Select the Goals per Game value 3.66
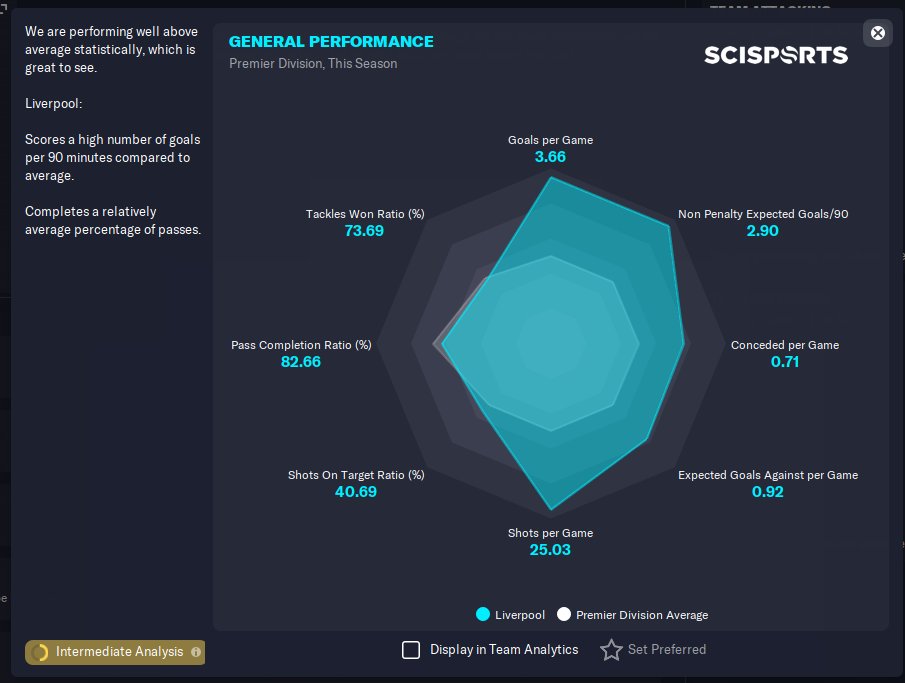Viewport: 905px width, 683px height. (550, 157)
